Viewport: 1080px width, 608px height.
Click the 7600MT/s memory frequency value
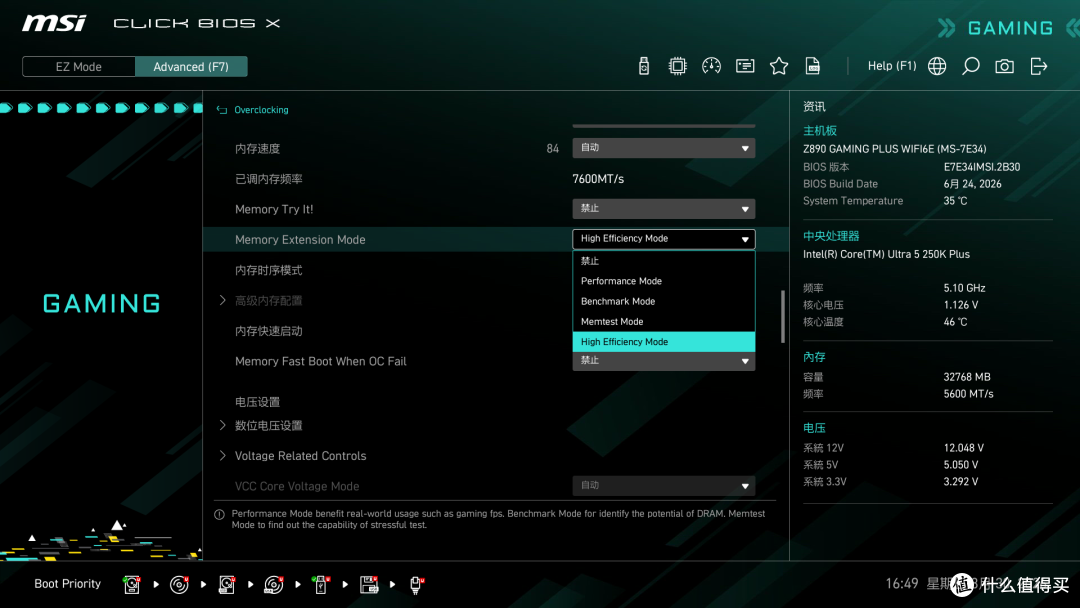598,179
